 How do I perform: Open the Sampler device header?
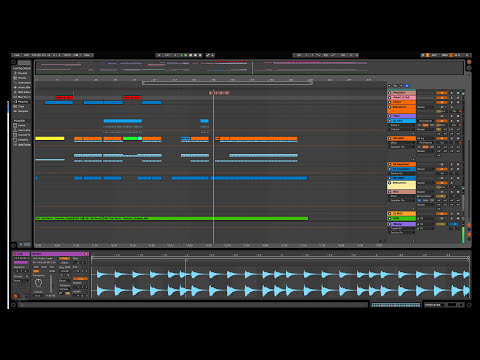[x=60, y=254]
